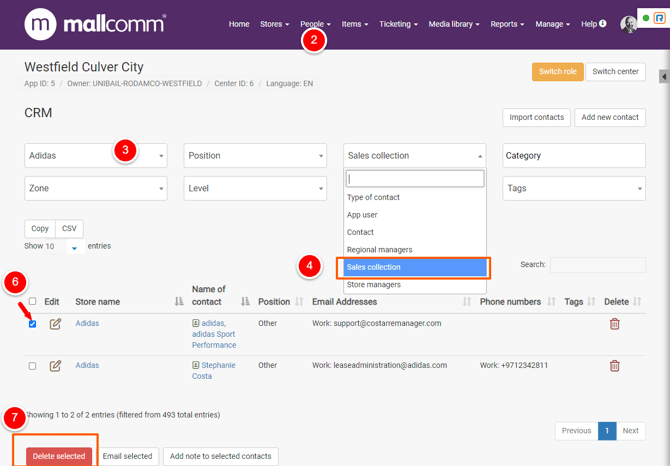Viewport: 670px width, 466px height.
Task: Sort by Delete column arrows
Action: 637,302
